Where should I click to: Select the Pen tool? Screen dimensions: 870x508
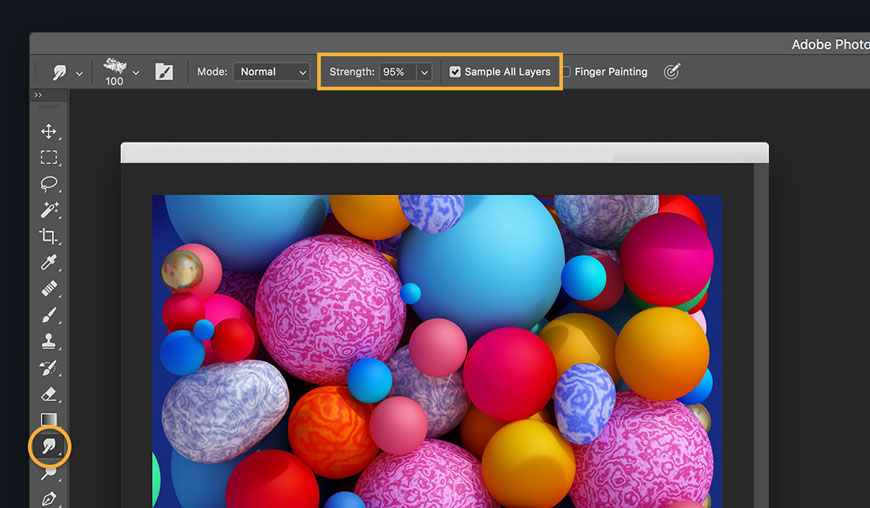49,498
